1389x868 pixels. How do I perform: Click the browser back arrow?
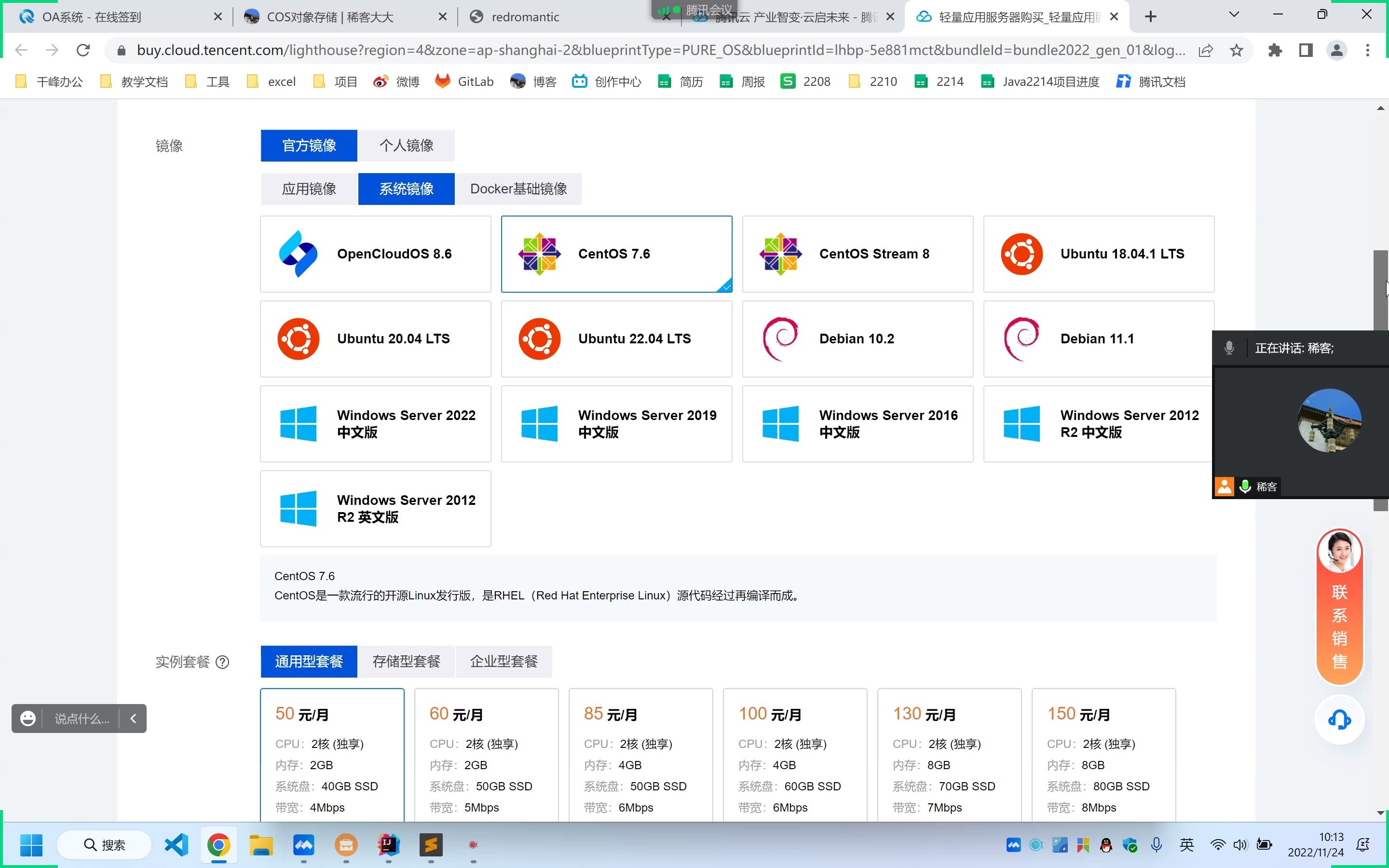pyautogui.click(x=21, y=51)
